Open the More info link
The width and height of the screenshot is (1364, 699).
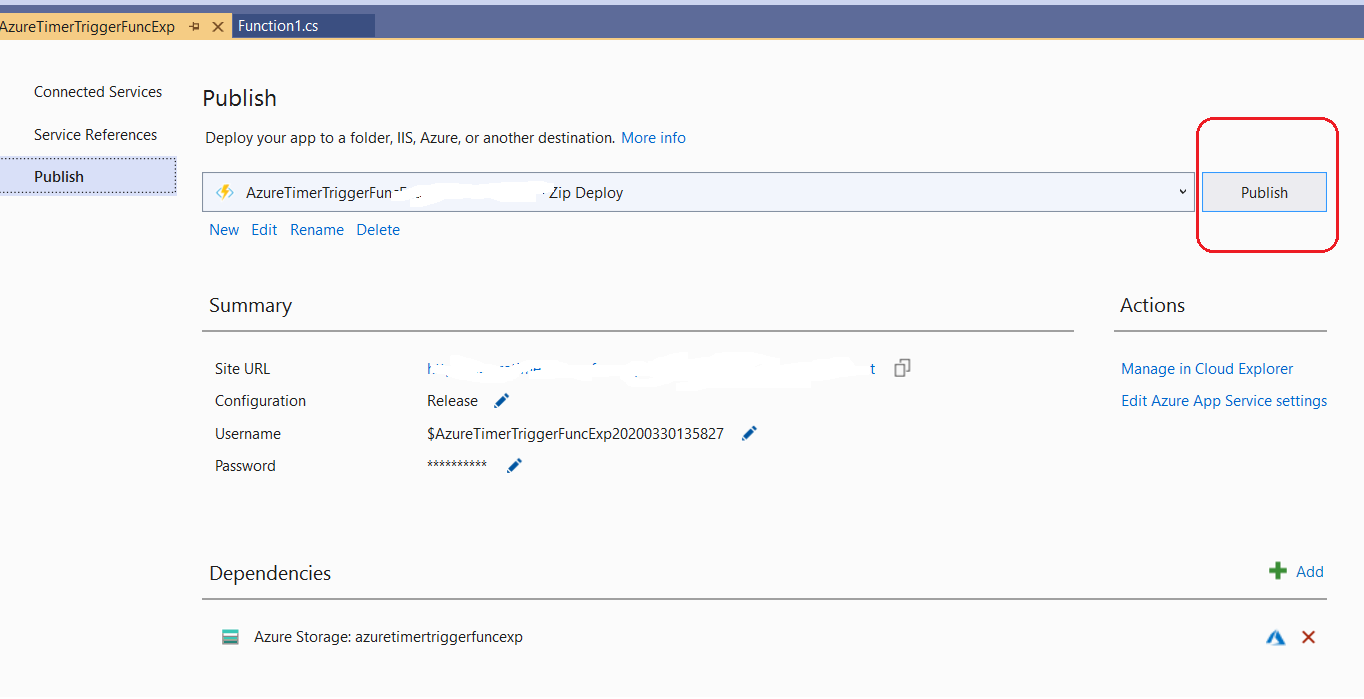[654, 138]
